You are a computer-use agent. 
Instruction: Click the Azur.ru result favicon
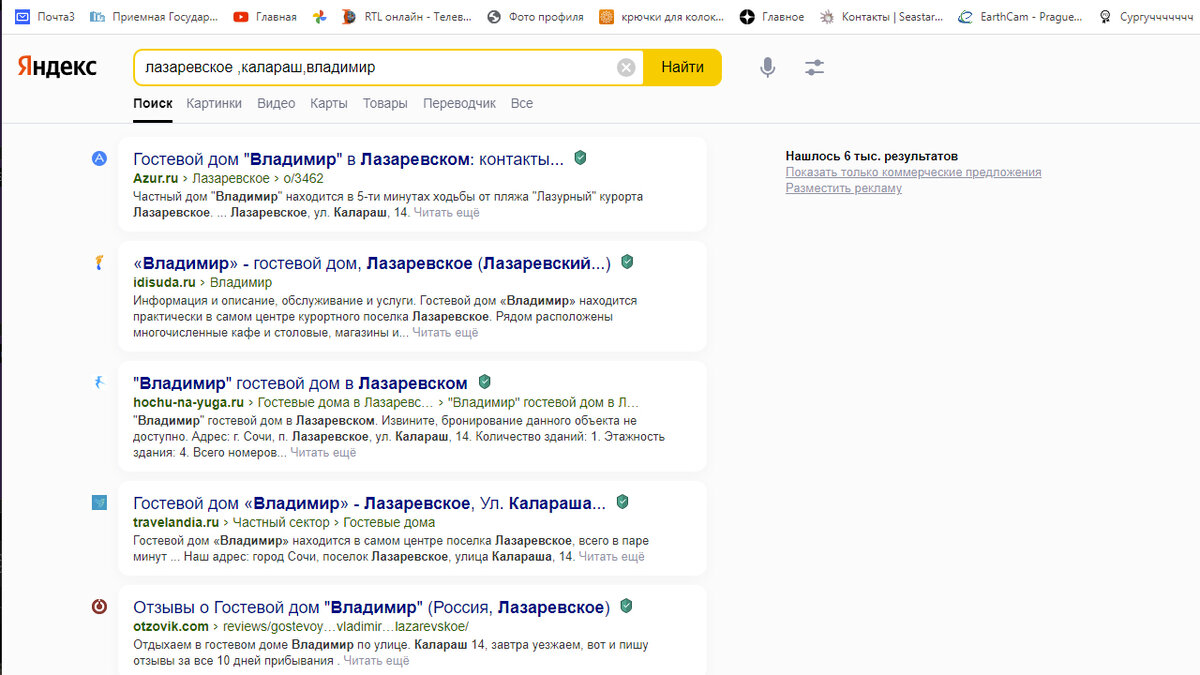pyautogui.click(x=99, y=158)
